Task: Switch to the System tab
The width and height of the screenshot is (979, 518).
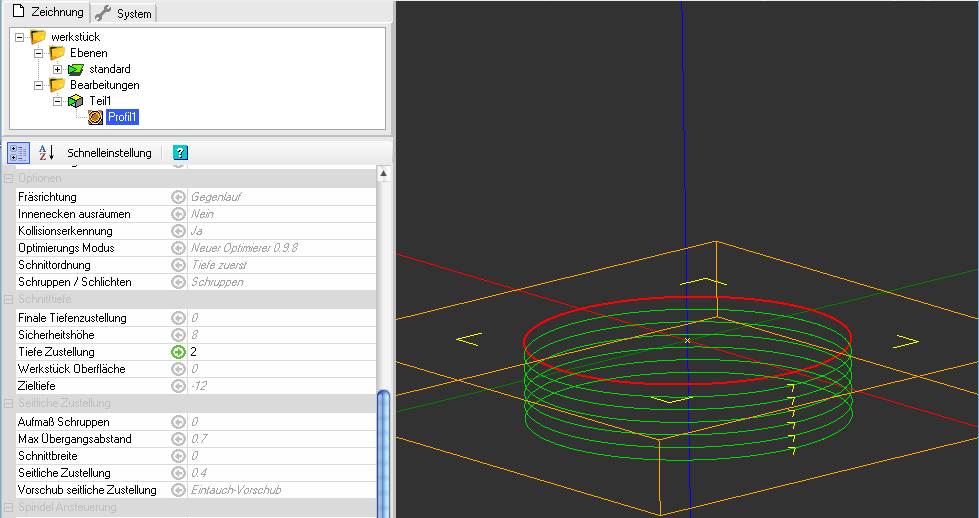Action: tap(124, 13)
